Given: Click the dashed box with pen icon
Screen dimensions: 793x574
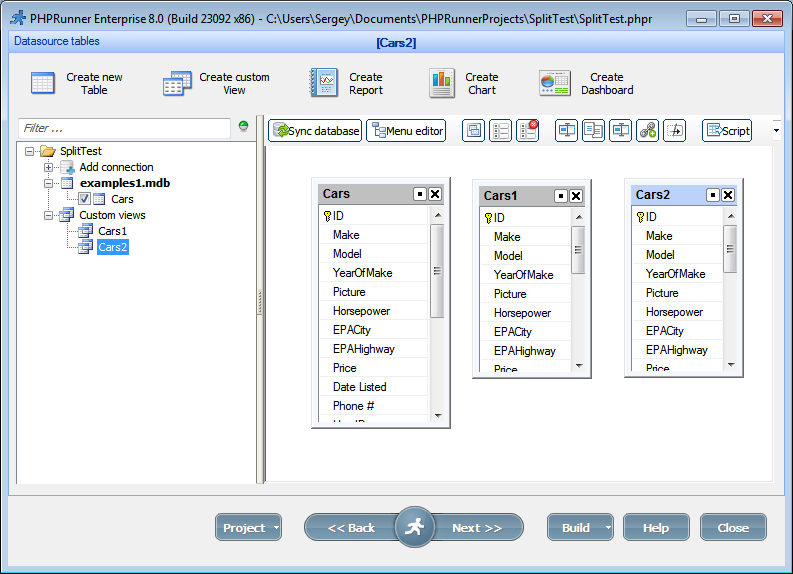Looking at the screenshot, I should (675, 131).
